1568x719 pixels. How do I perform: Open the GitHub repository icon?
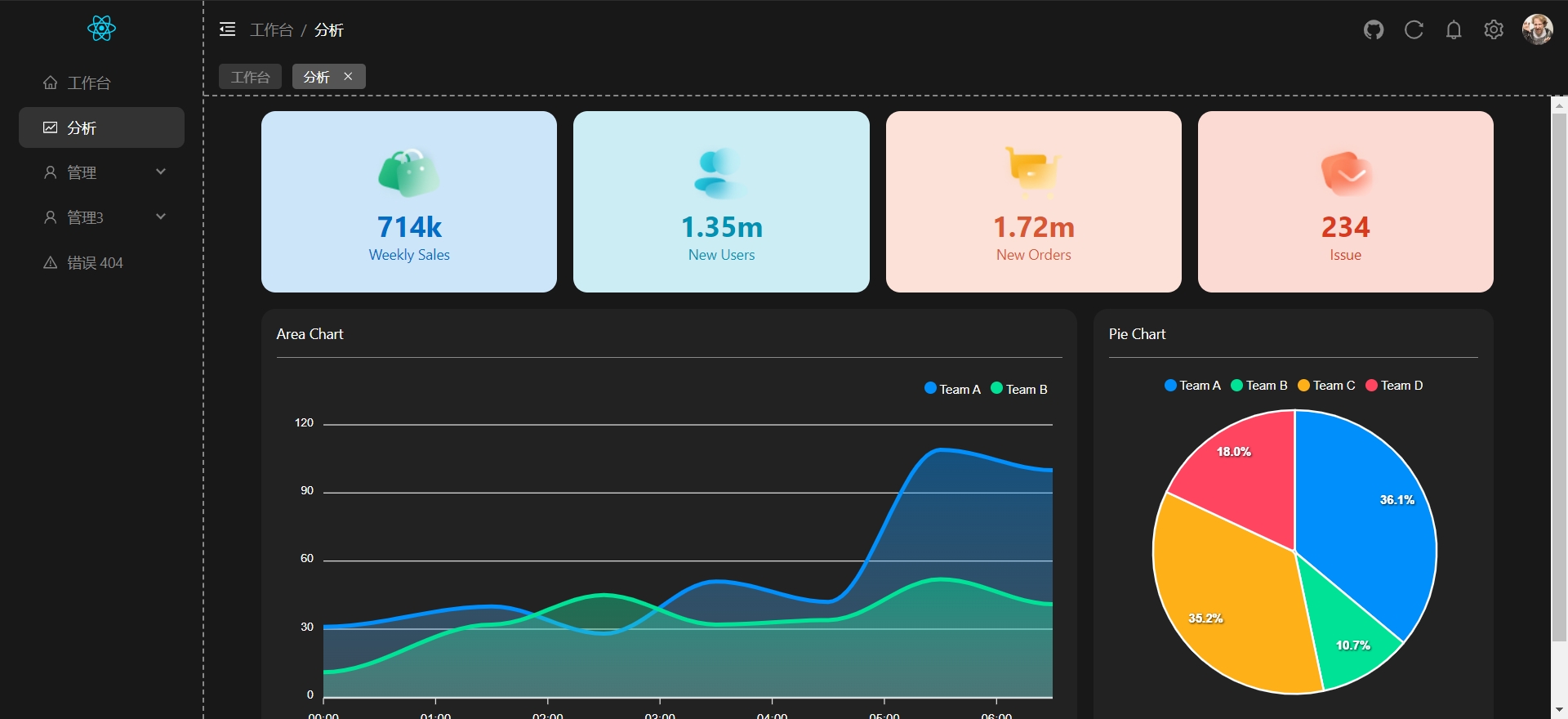[x=1374, y=30]
